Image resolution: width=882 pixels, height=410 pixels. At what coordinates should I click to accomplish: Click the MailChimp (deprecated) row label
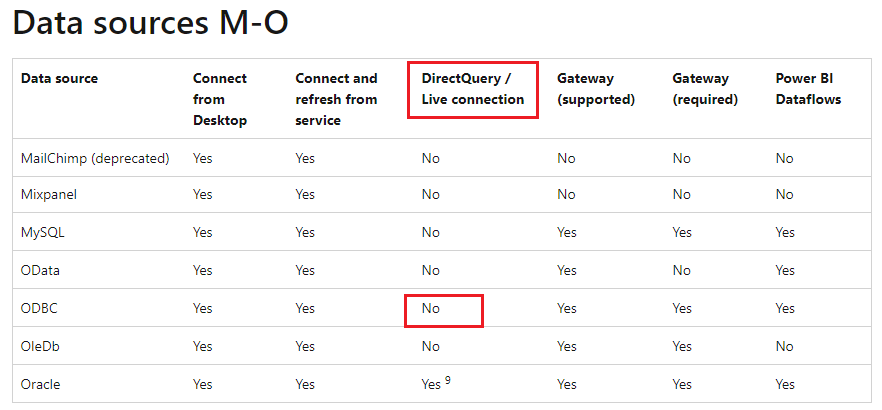point(95,159)
